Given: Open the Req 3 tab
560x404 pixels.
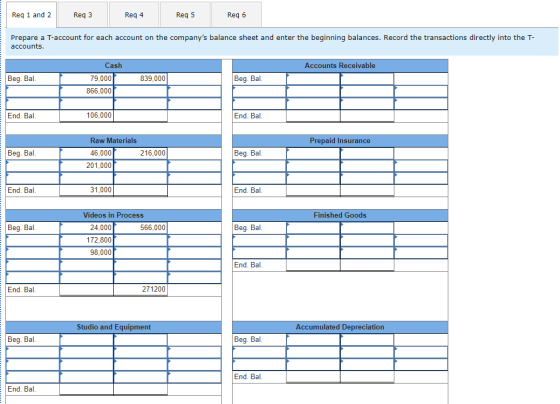Looking at the screenshot, I should (83, 15).
